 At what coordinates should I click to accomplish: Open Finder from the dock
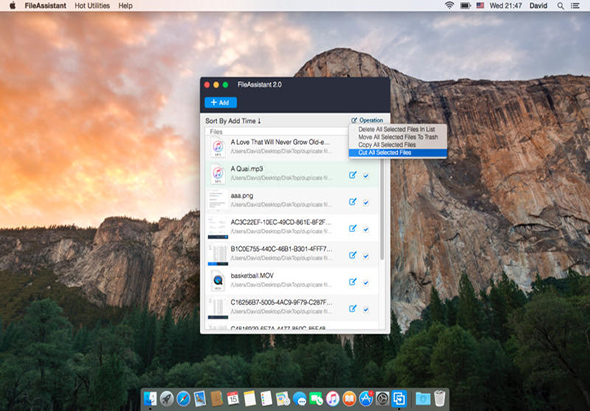pyautogui.click(x=150, y=399)
